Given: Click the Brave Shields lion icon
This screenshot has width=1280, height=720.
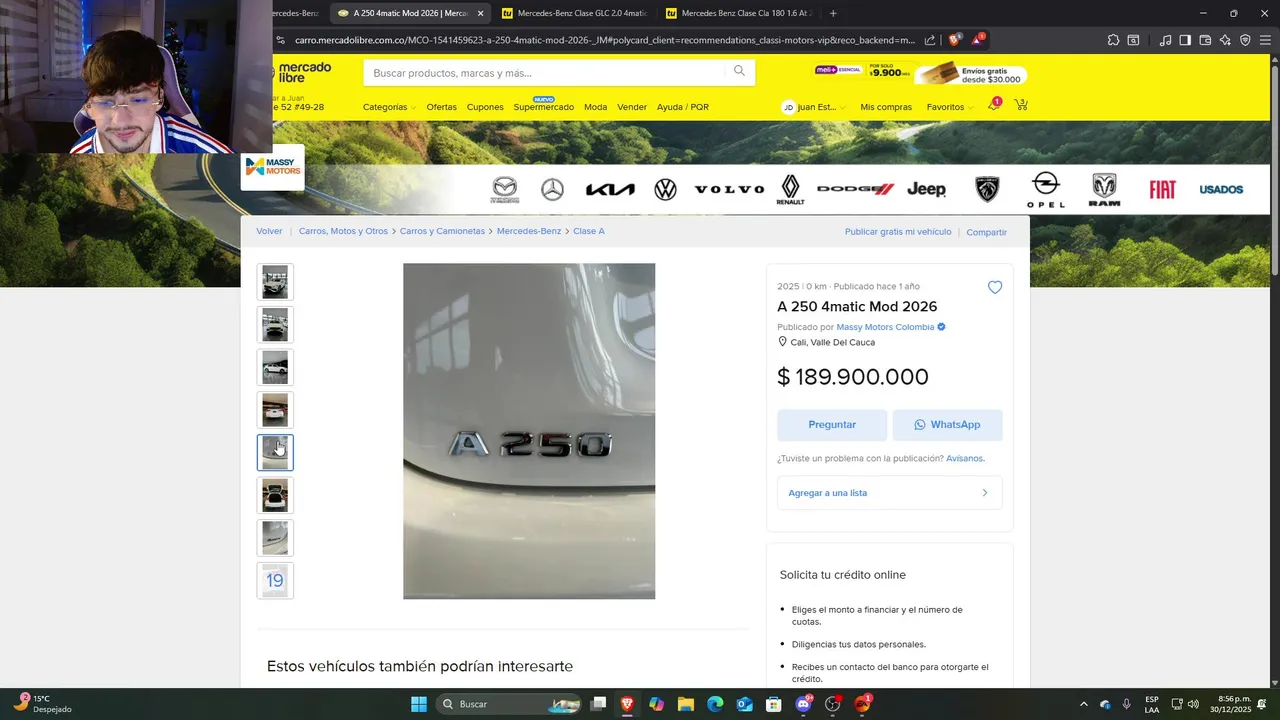Looking at the screenshot, I should coord(954,40).
